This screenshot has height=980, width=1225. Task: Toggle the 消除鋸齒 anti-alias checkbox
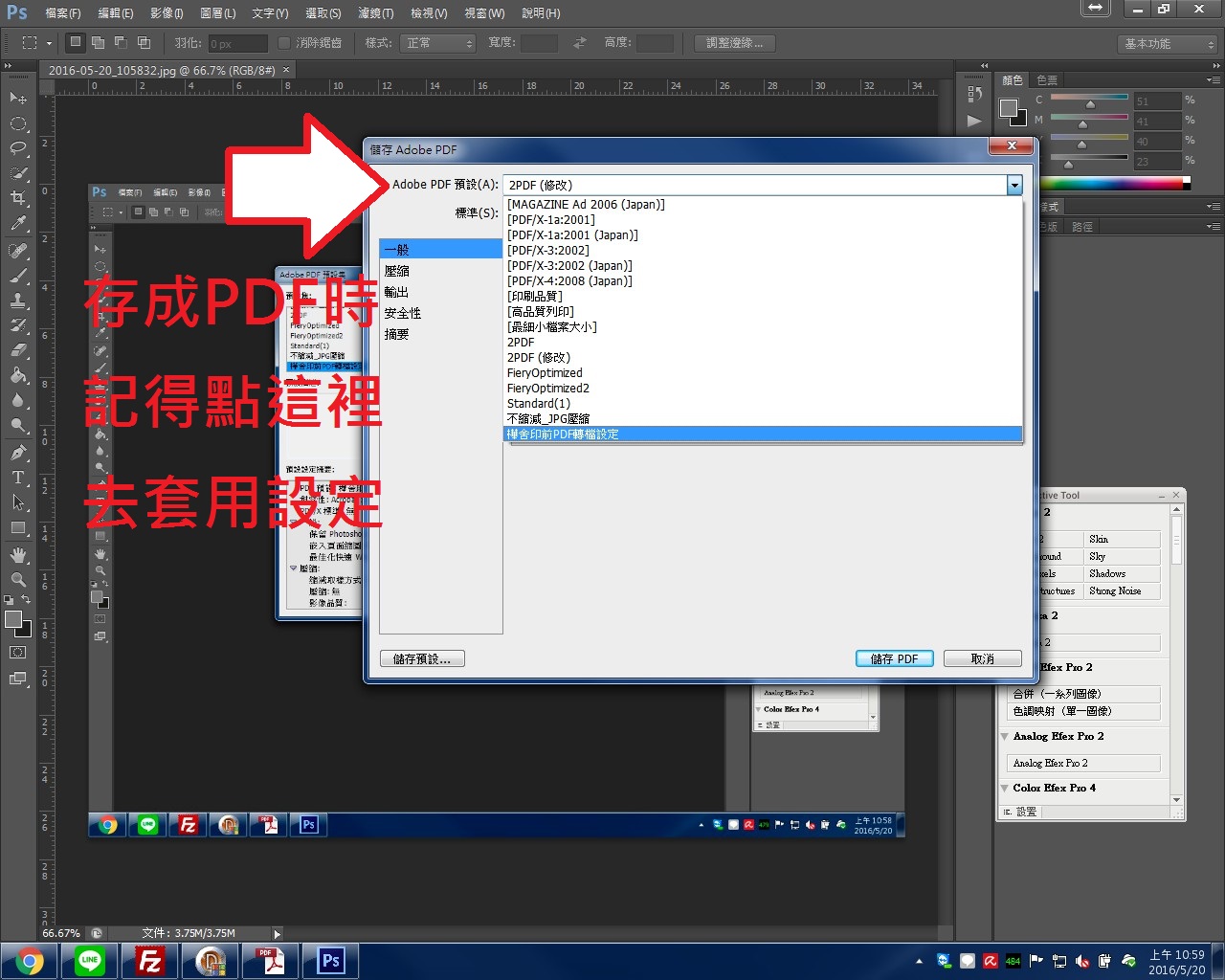click(x=284, y=43)
